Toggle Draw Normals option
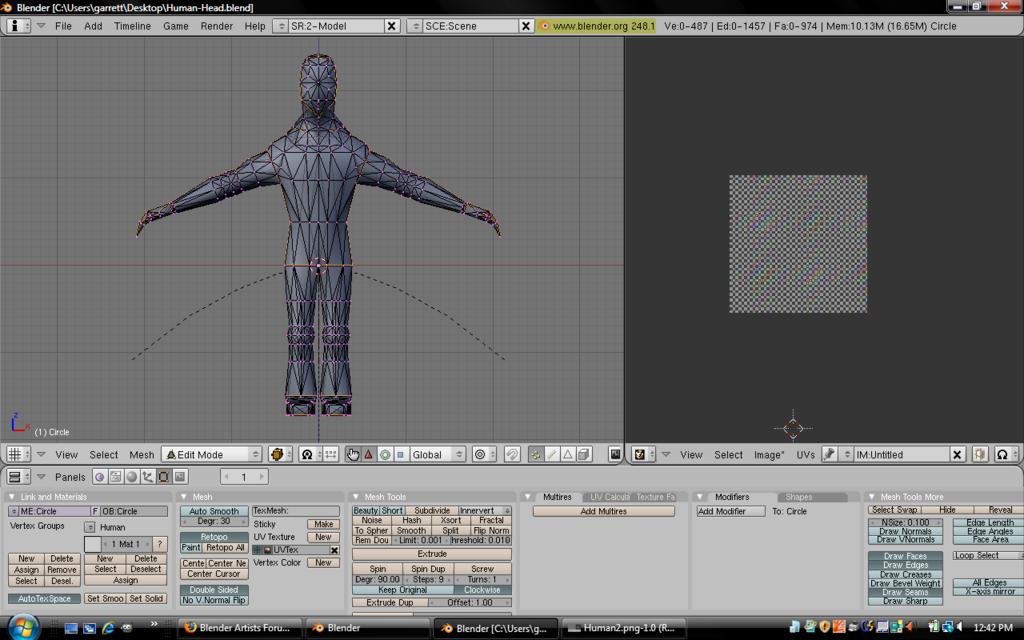The image size is (1024, 640). tap(904, 531)
